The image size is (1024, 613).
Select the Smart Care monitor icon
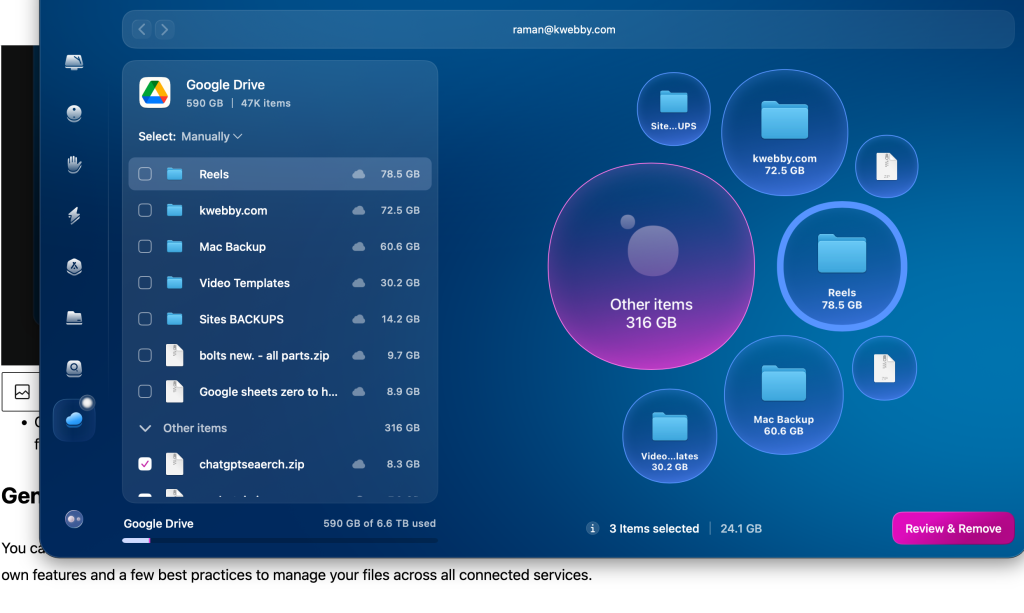74,62
